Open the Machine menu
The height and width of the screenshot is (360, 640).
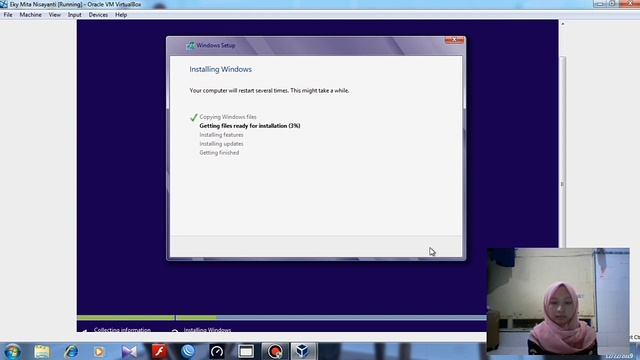(x=31, y=15)
